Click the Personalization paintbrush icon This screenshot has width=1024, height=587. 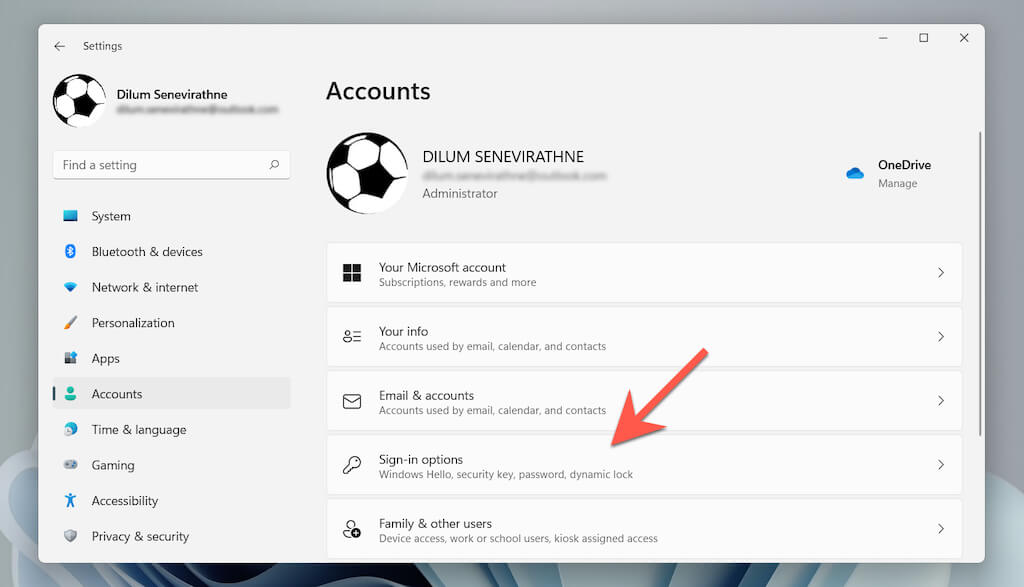[71, 323]
